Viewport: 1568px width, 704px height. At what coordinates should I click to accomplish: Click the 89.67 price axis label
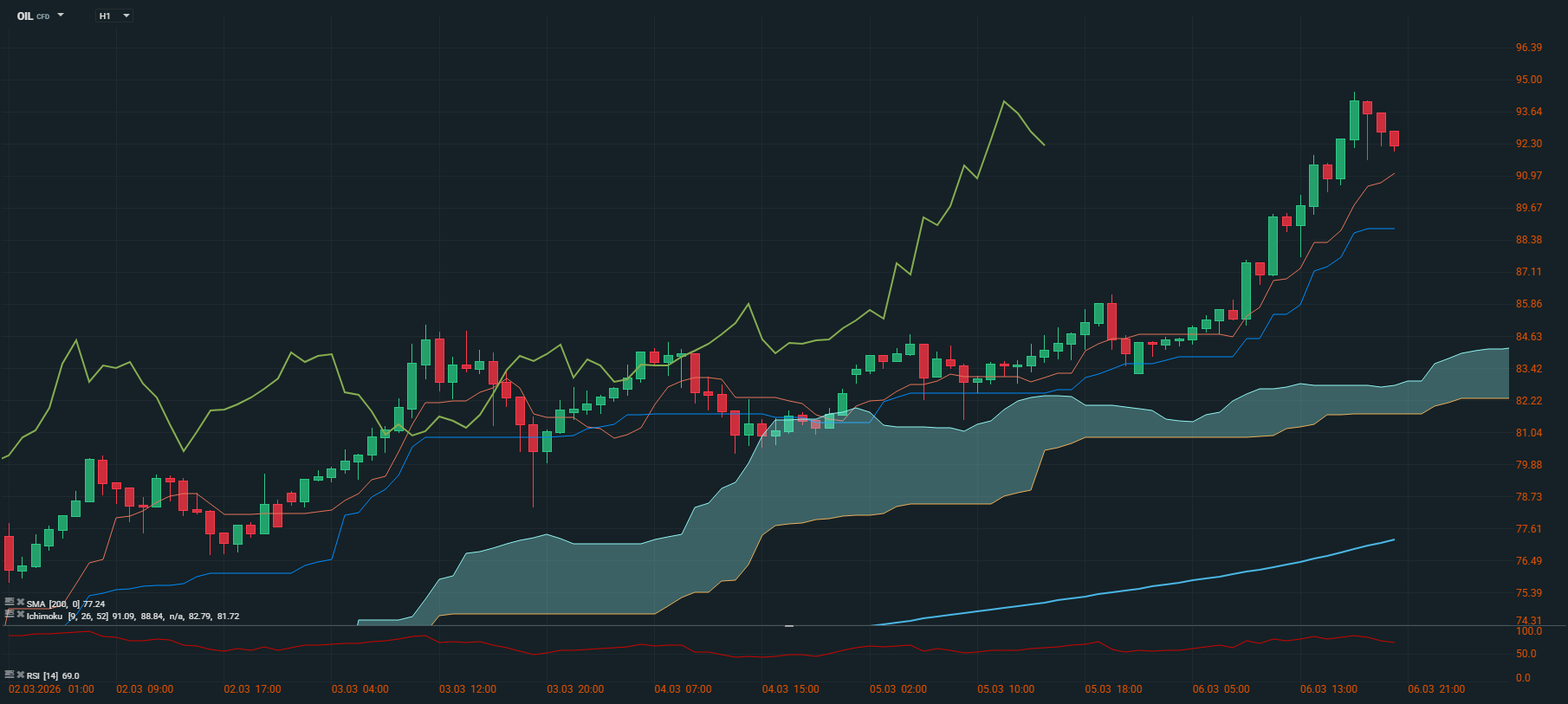(1529, 208)
